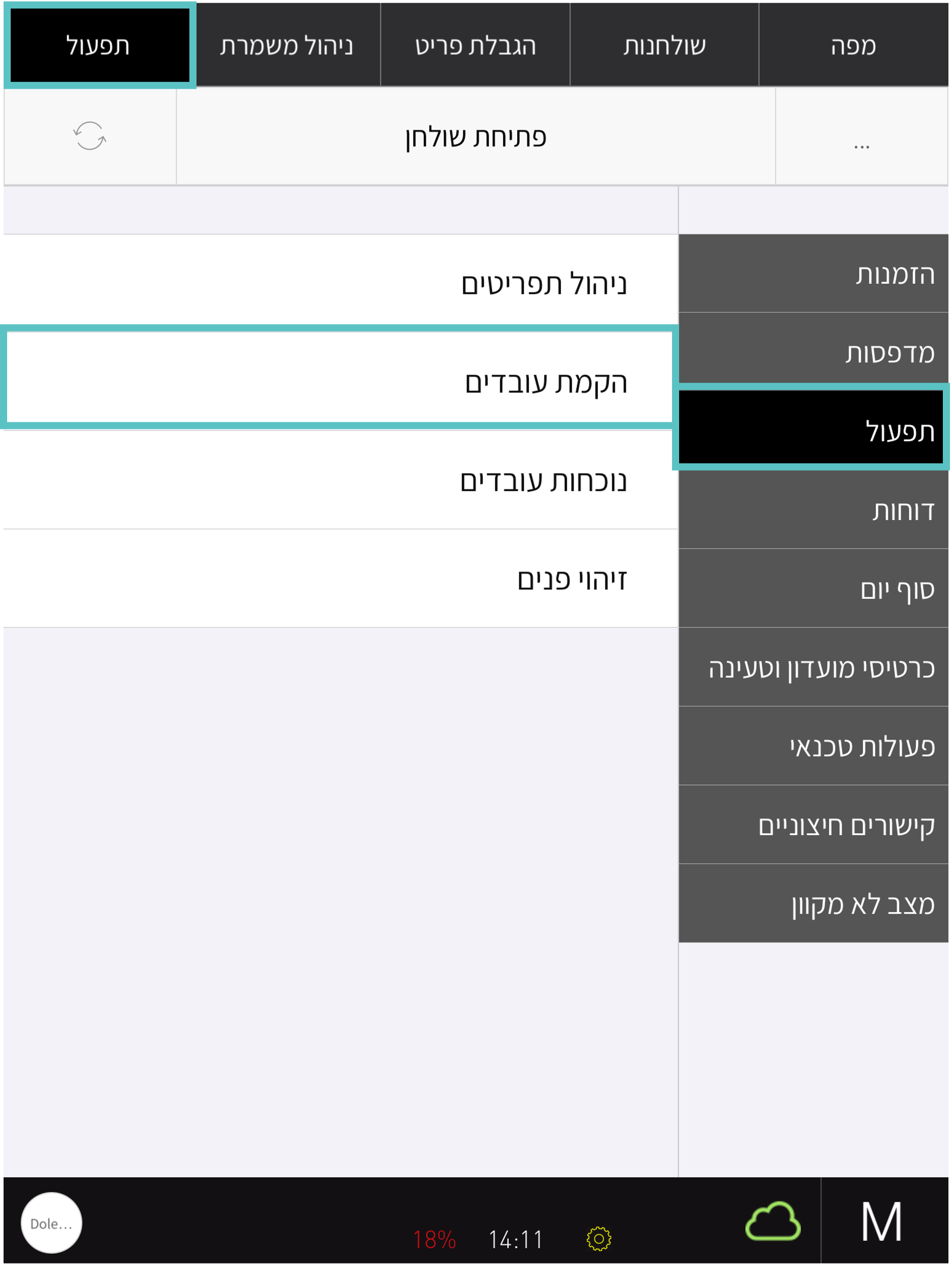
Task: Switch to the מפה tab
Action: point(854,45)
